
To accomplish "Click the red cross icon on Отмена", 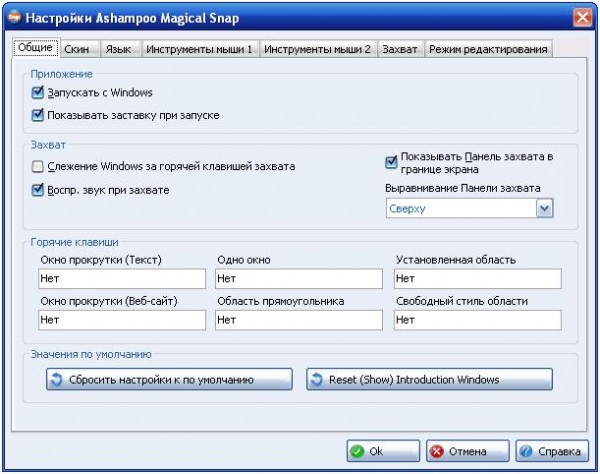I will (x=437, y=451).
